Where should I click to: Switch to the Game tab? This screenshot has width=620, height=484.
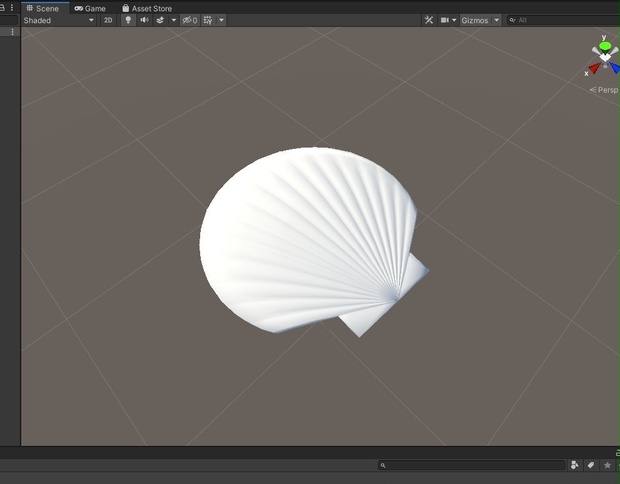point(90,8)
